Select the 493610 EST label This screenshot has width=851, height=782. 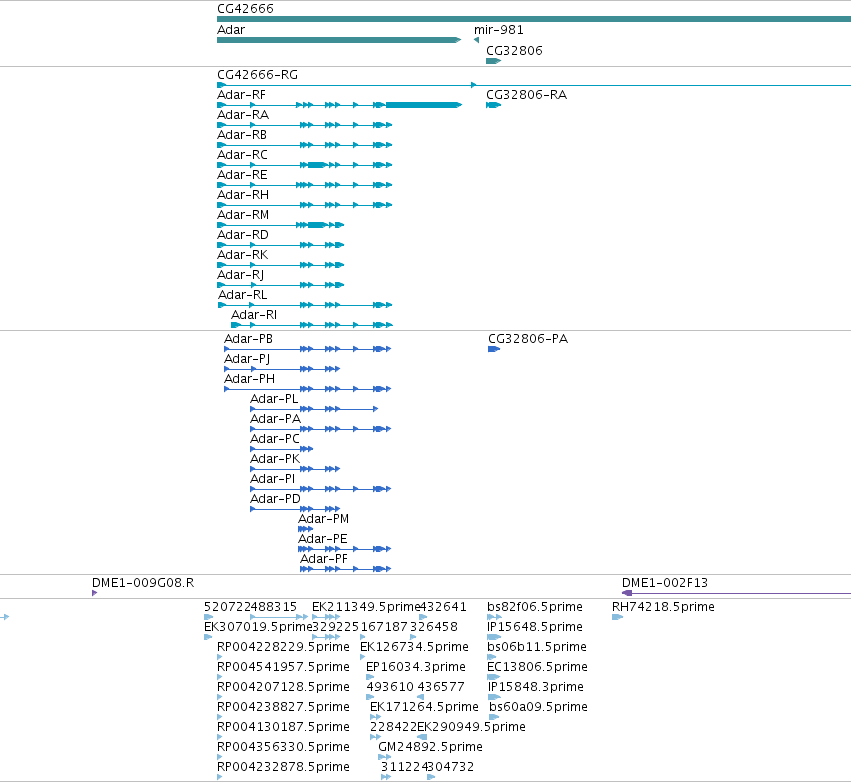pyautogui.click(x=390, y=688)
